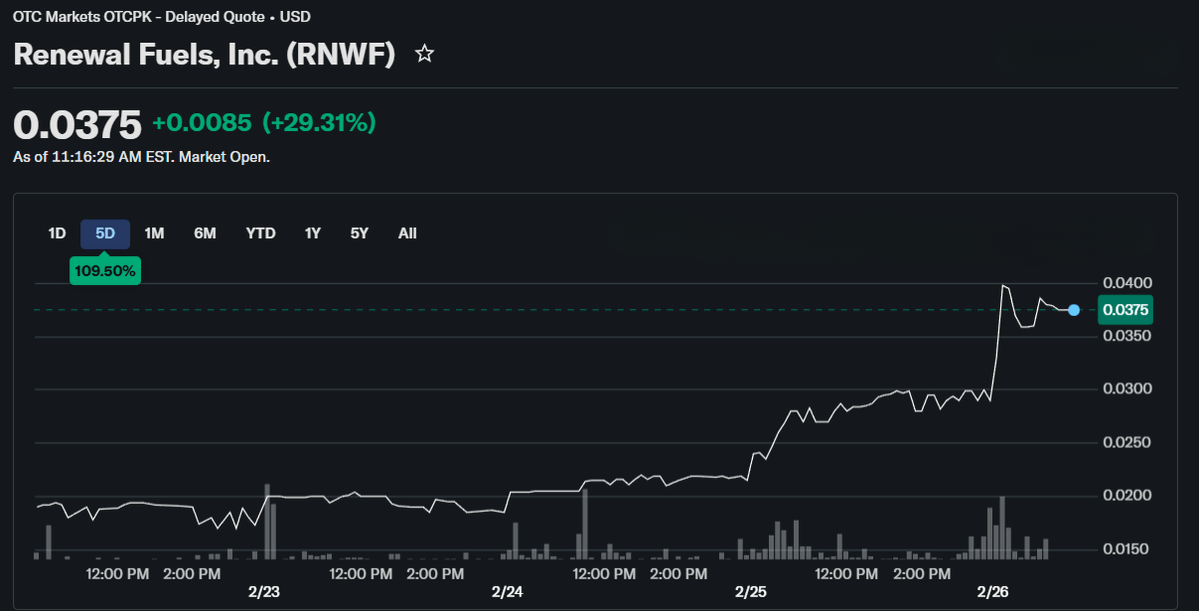Click the 109.50% performance badge
The image size is (1199, 611).
(x=105, y=271)
